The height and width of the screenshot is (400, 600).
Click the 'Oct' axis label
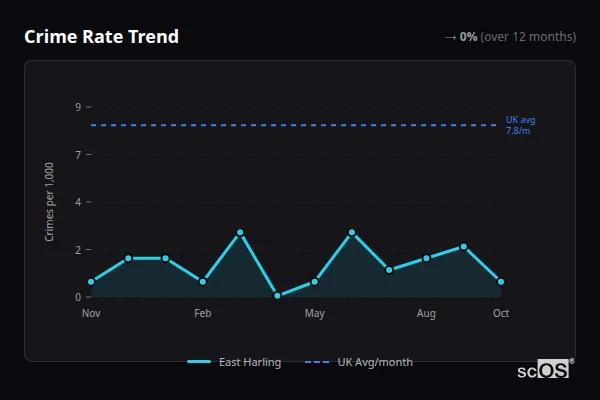pos(501,313)
